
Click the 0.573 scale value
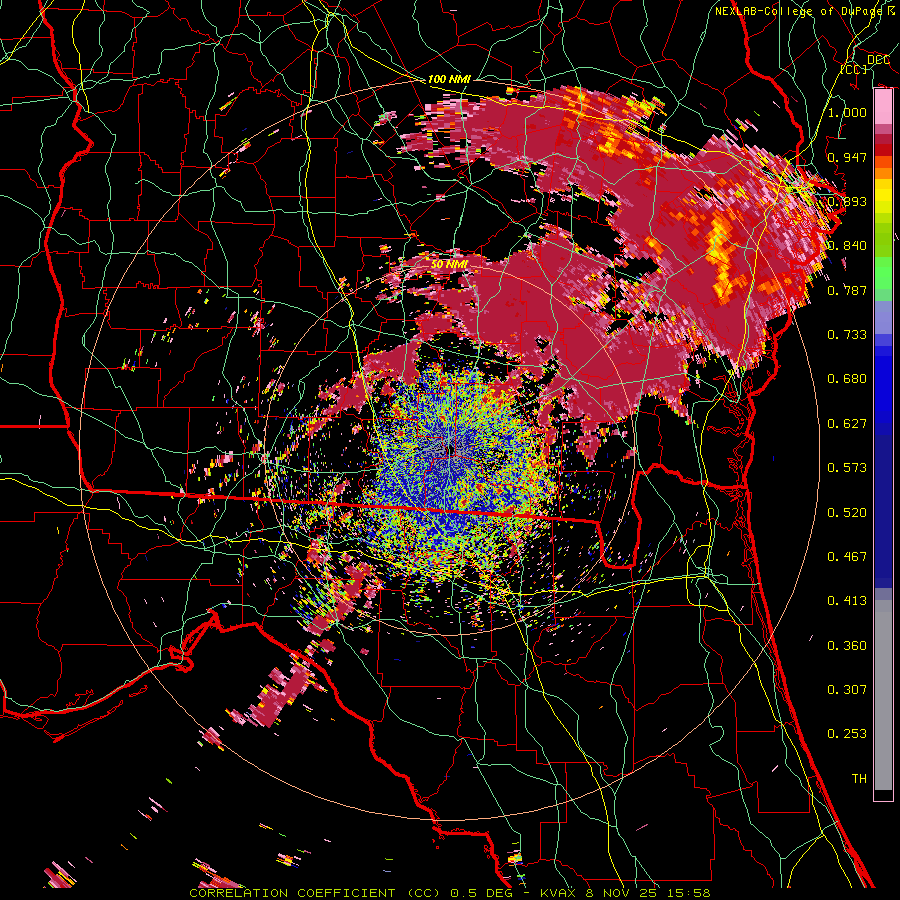[847, 468]
